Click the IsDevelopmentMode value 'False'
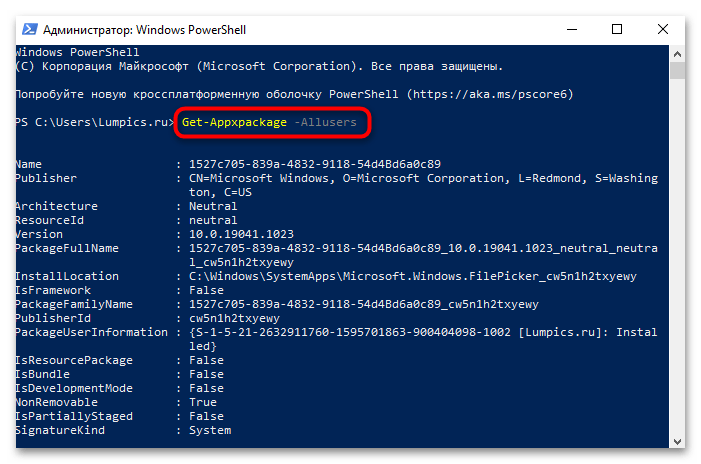This screenshot has width=701, height=464. (206, 388)
